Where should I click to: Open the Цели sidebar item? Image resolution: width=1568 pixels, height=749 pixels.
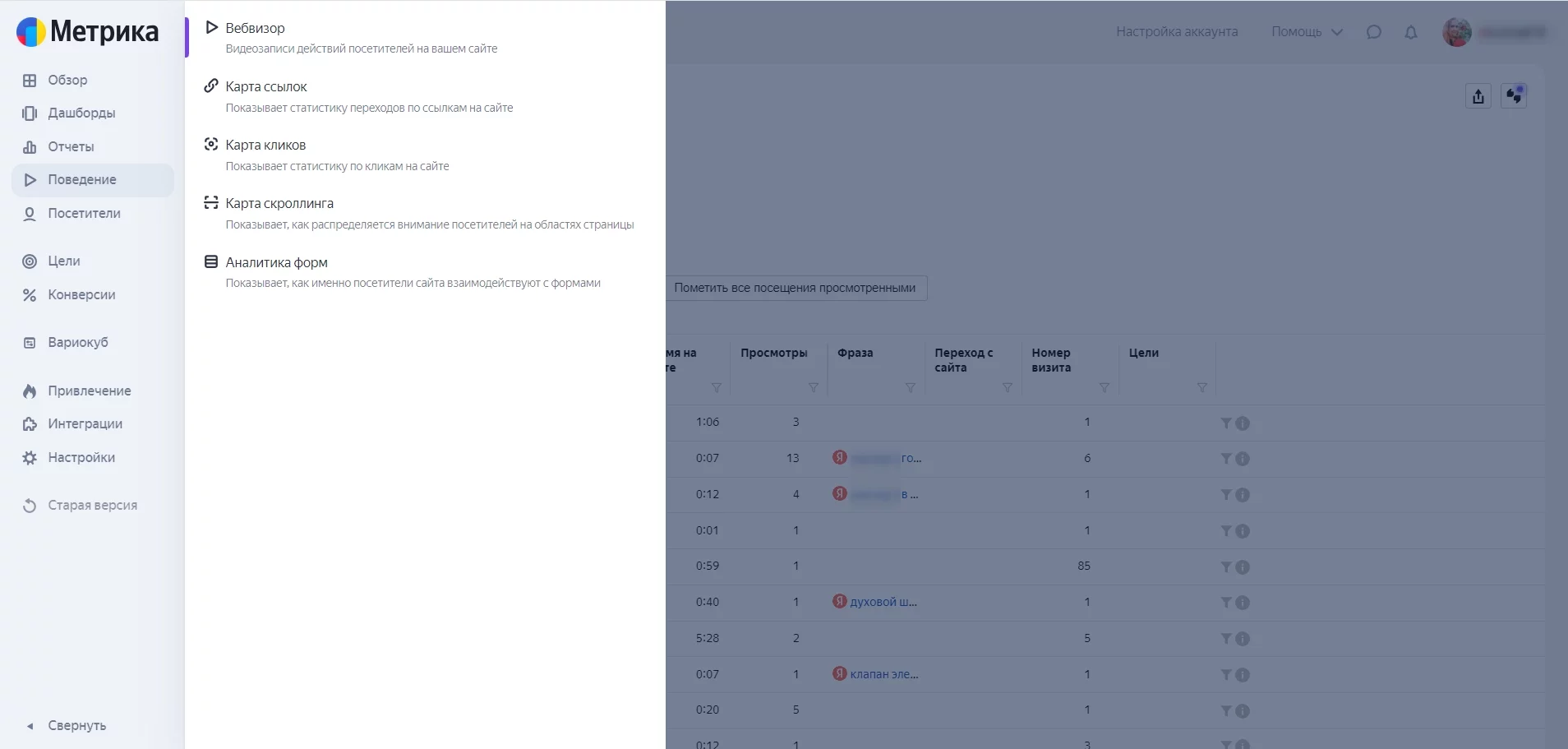[x=64, y=261]
